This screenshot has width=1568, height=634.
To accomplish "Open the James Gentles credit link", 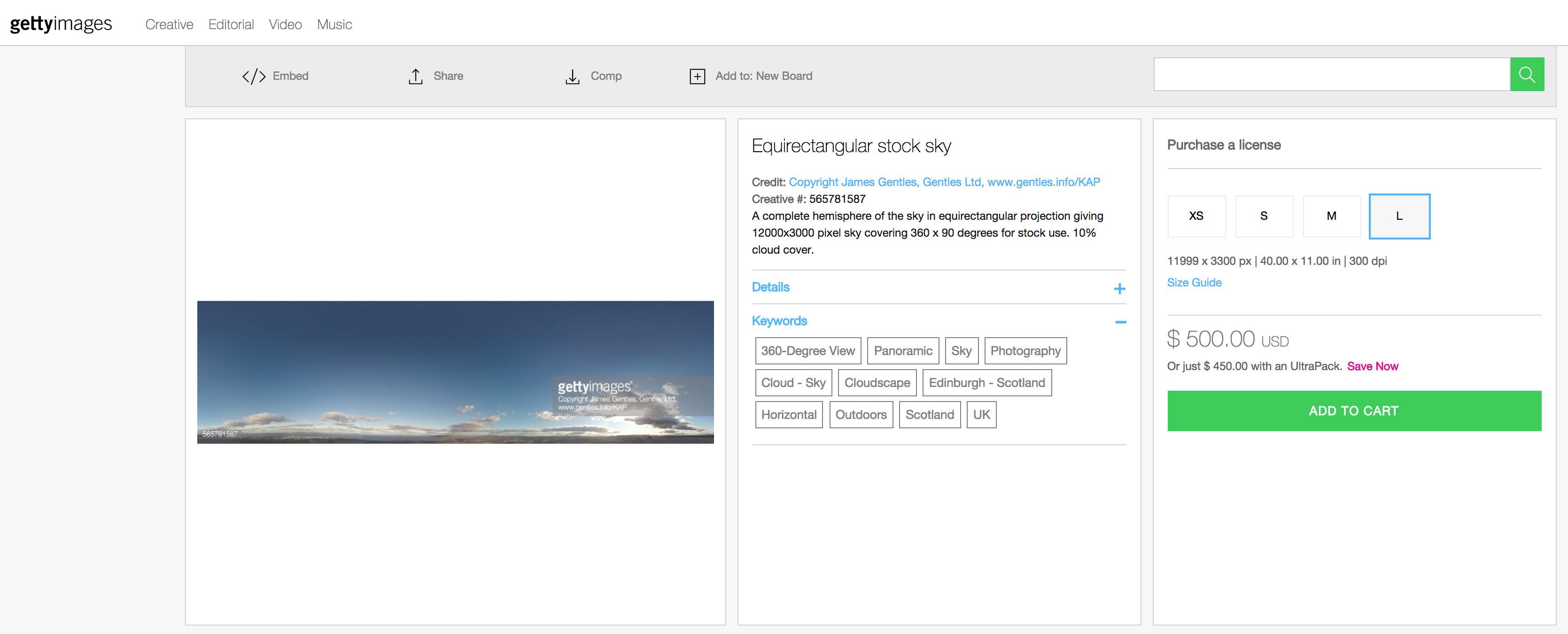I will pos(944,182).
